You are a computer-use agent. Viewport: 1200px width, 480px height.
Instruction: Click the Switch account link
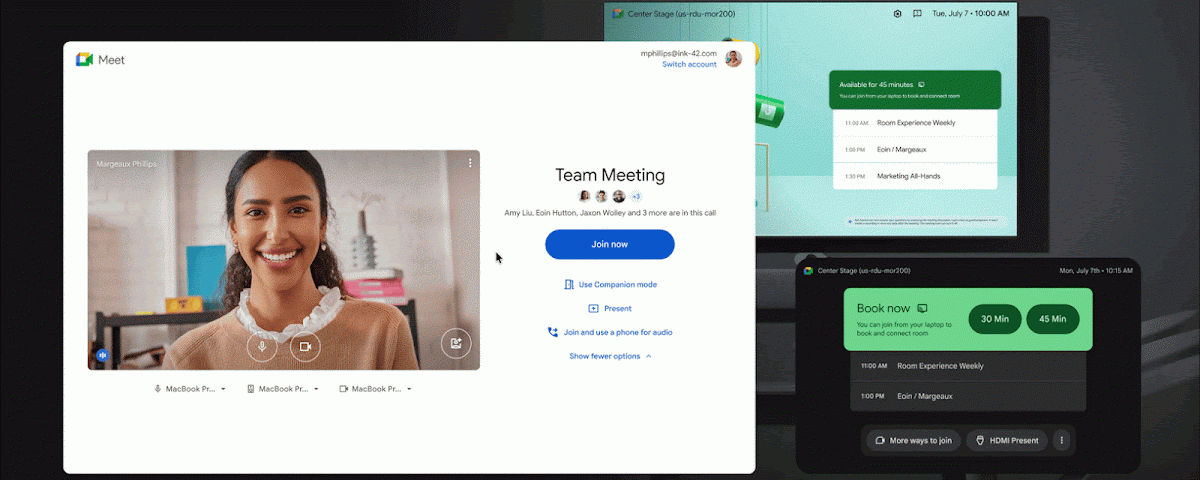[x=689, y=65]
